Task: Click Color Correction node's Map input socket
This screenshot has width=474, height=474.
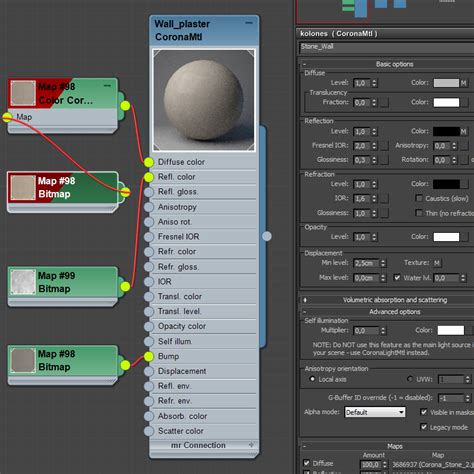Action: (x=7, y=117)
